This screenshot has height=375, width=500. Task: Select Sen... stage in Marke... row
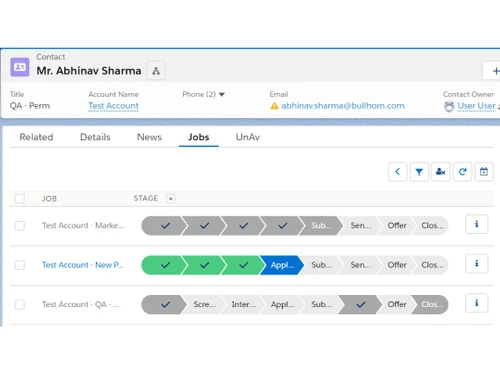click(x=360, y=226)
